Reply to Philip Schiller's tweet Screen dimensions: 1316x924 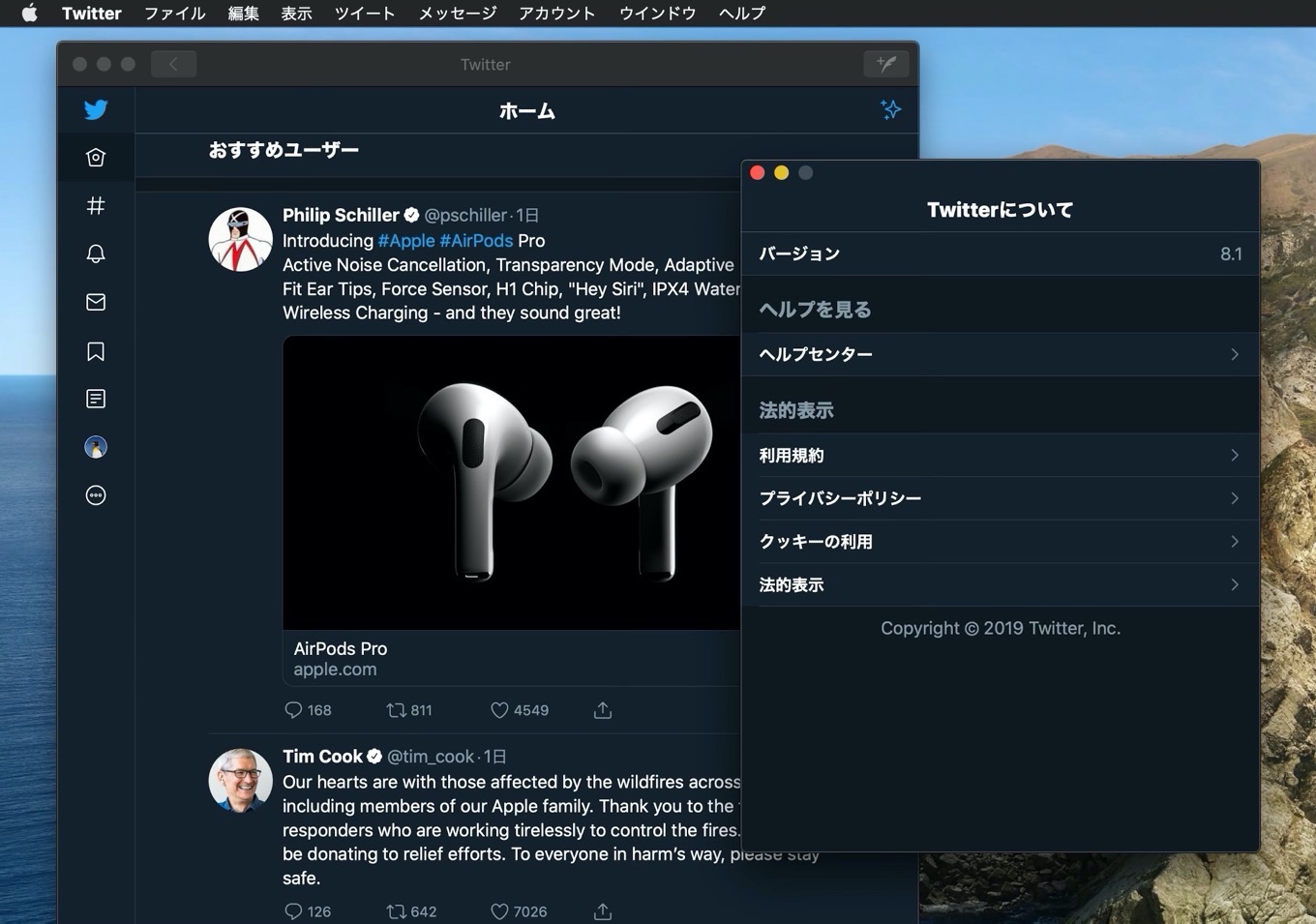[293, 710]
